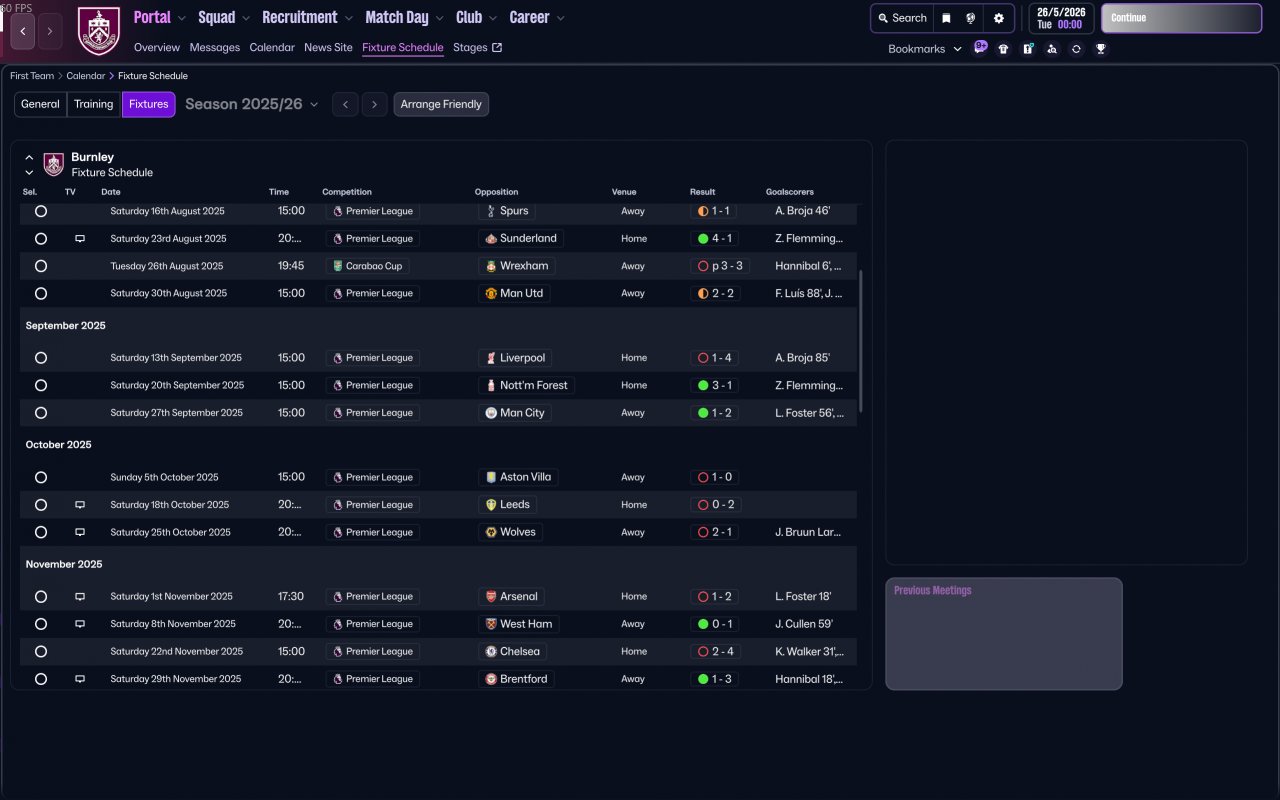Select the West Ham fixture radio button

pyautogui.click(x=41, y=624)
